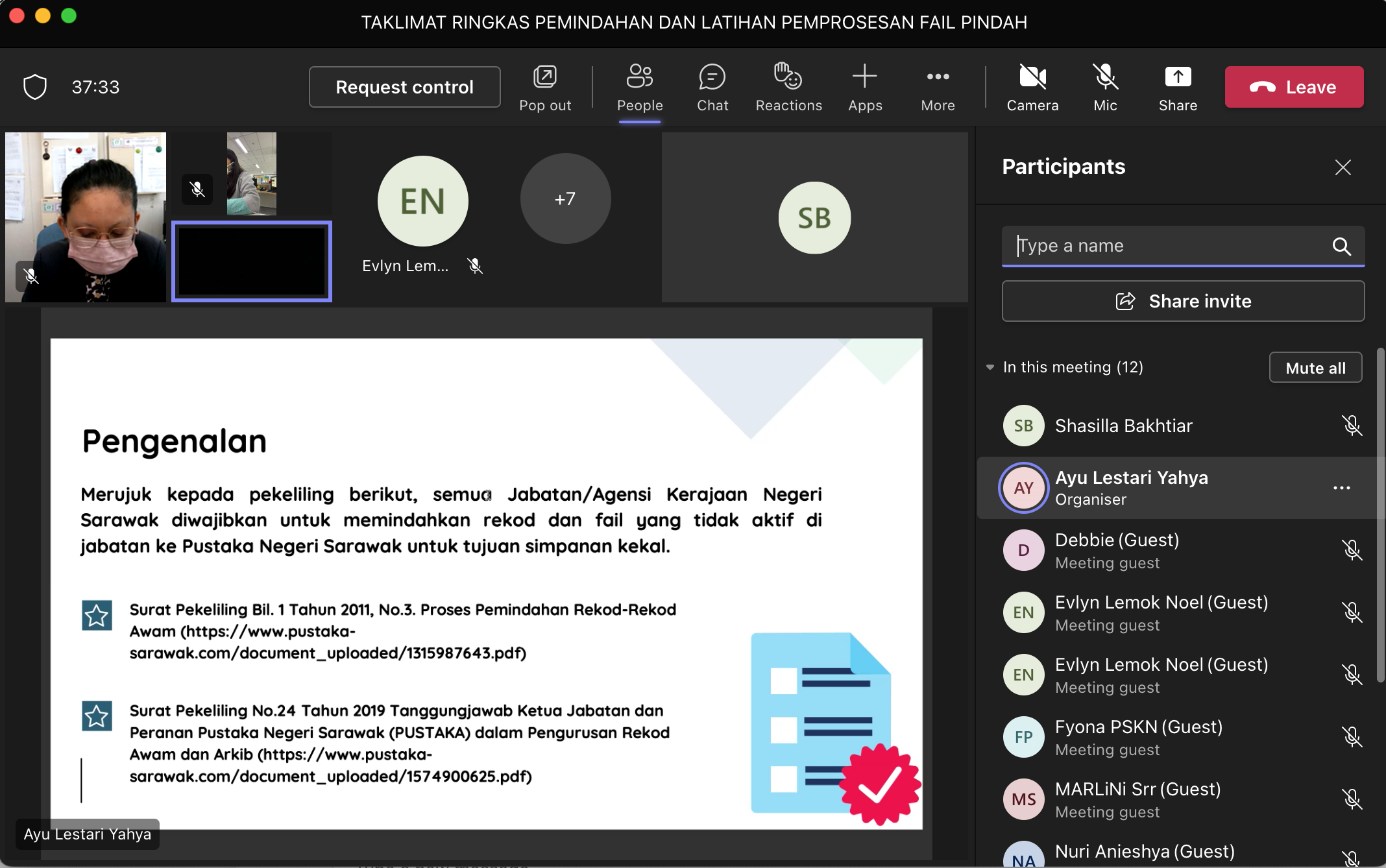1386x868 pixels.
Task: Unmute the Mic
Action: click(1104, 88)
